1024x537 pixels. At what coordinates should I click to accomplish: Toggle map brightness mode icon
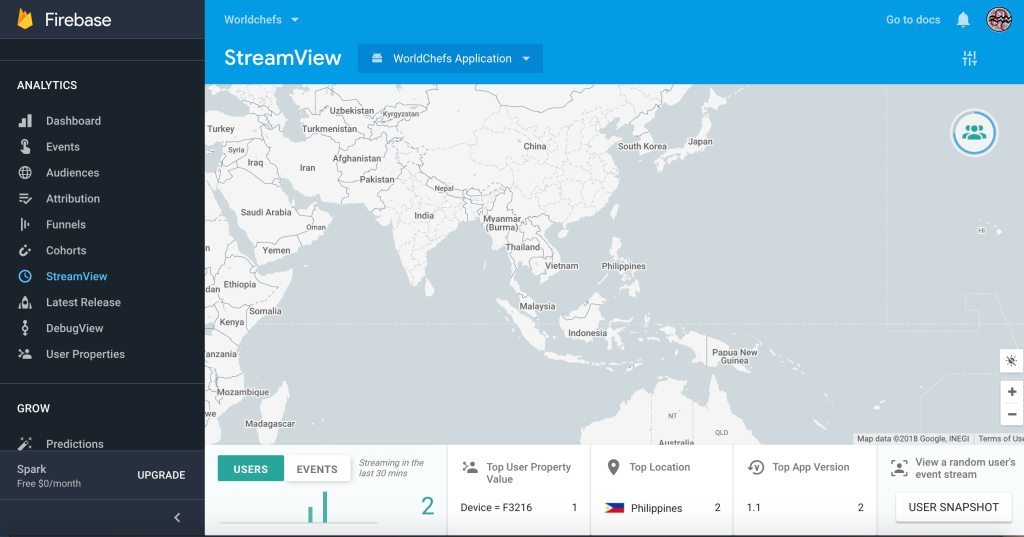(x=1011, y=361)
